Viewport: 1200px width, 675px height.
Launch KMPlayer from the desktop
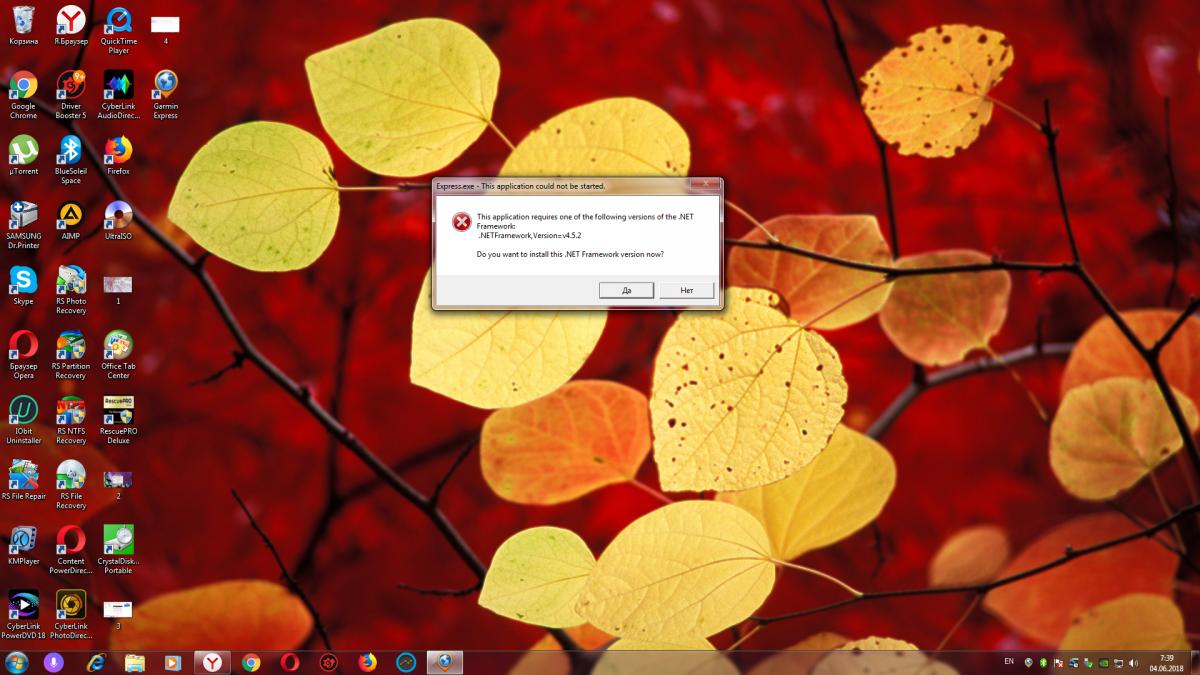[x=23, y=540]
